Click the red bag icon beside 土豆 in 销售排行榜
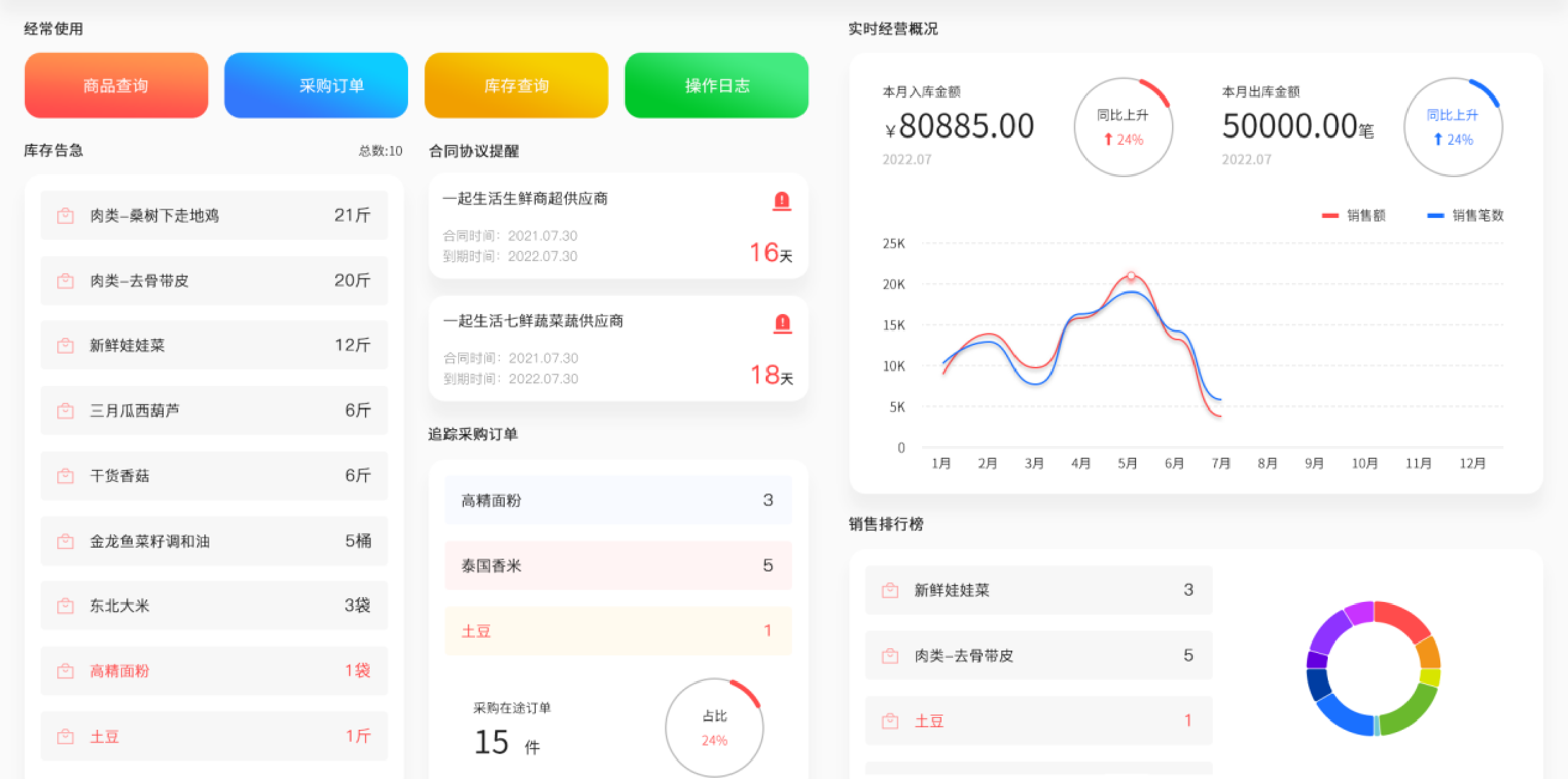 pyautogui.click(x=890, y=721)
